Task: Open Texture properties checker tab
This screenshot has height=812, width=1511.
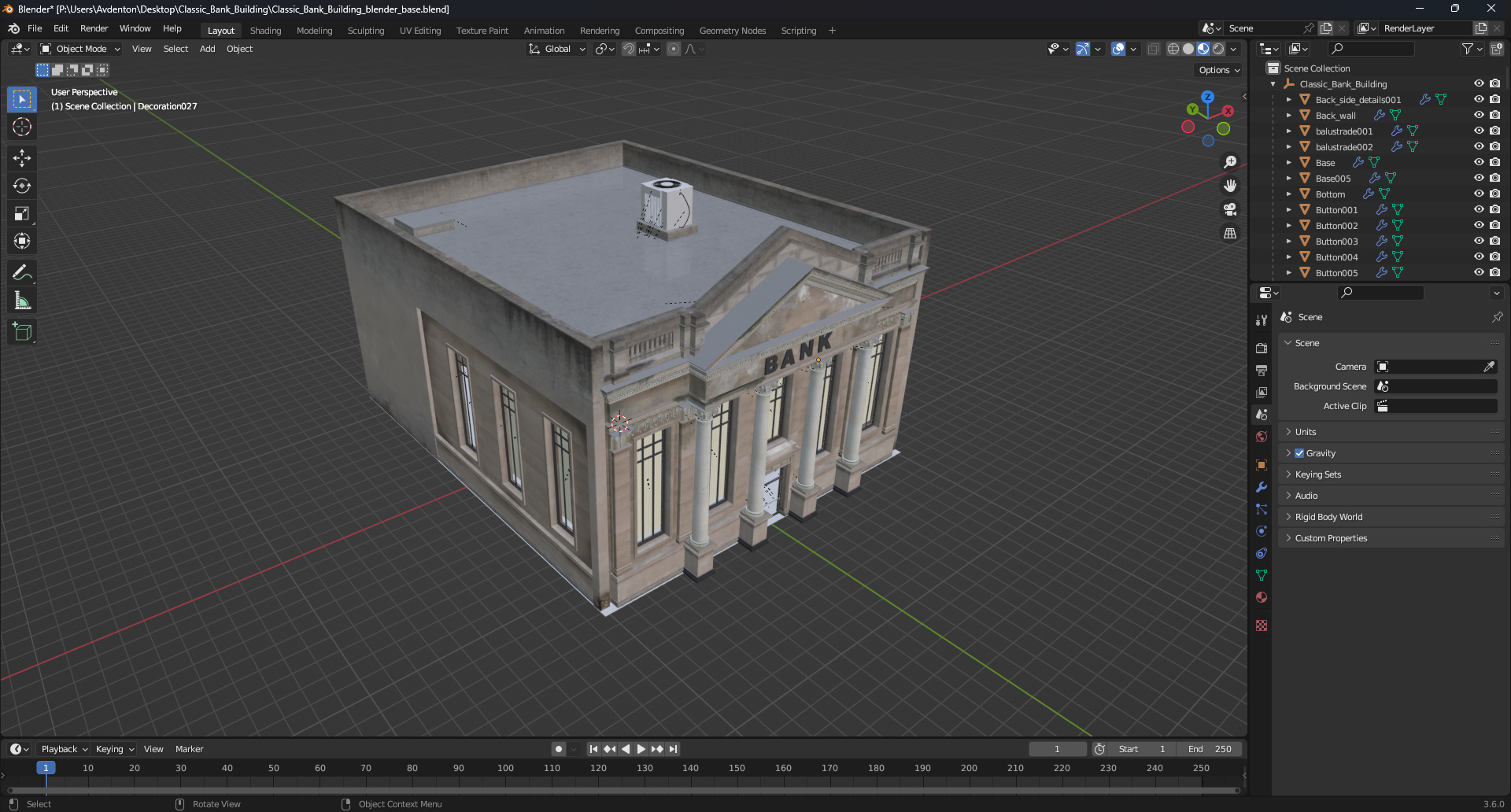Action: pyautogui.click(x=1262, y=626)
